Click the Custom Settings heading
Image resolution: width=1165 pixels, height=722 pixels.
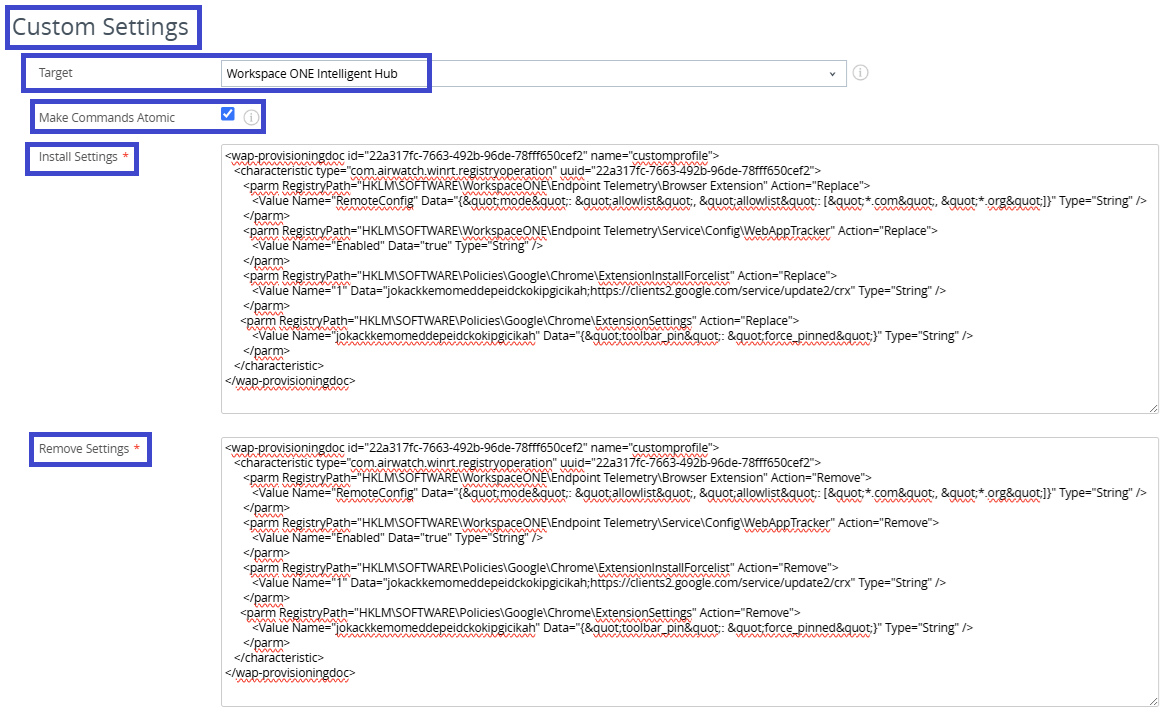tap(100, 27)
